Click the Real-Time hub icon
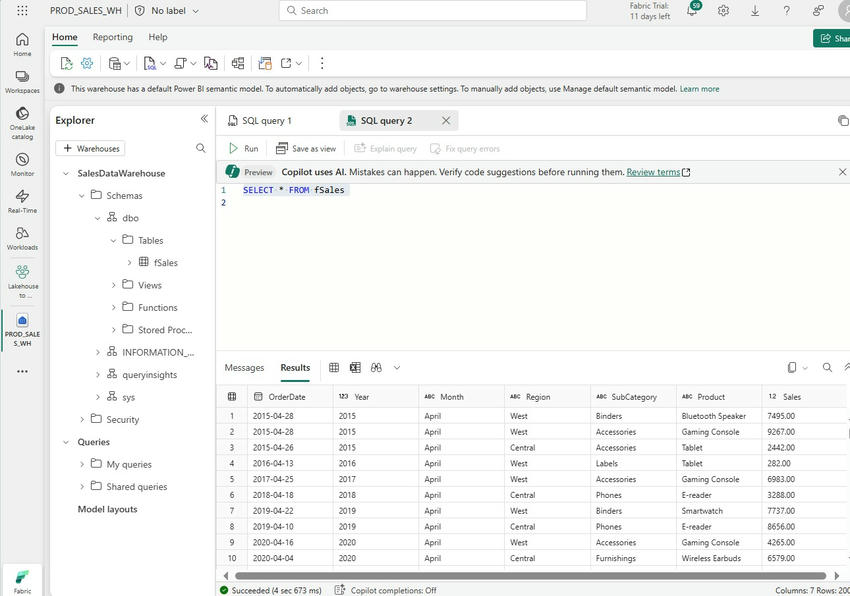Screen dimensions: 850x596 (x=22, y=202)
